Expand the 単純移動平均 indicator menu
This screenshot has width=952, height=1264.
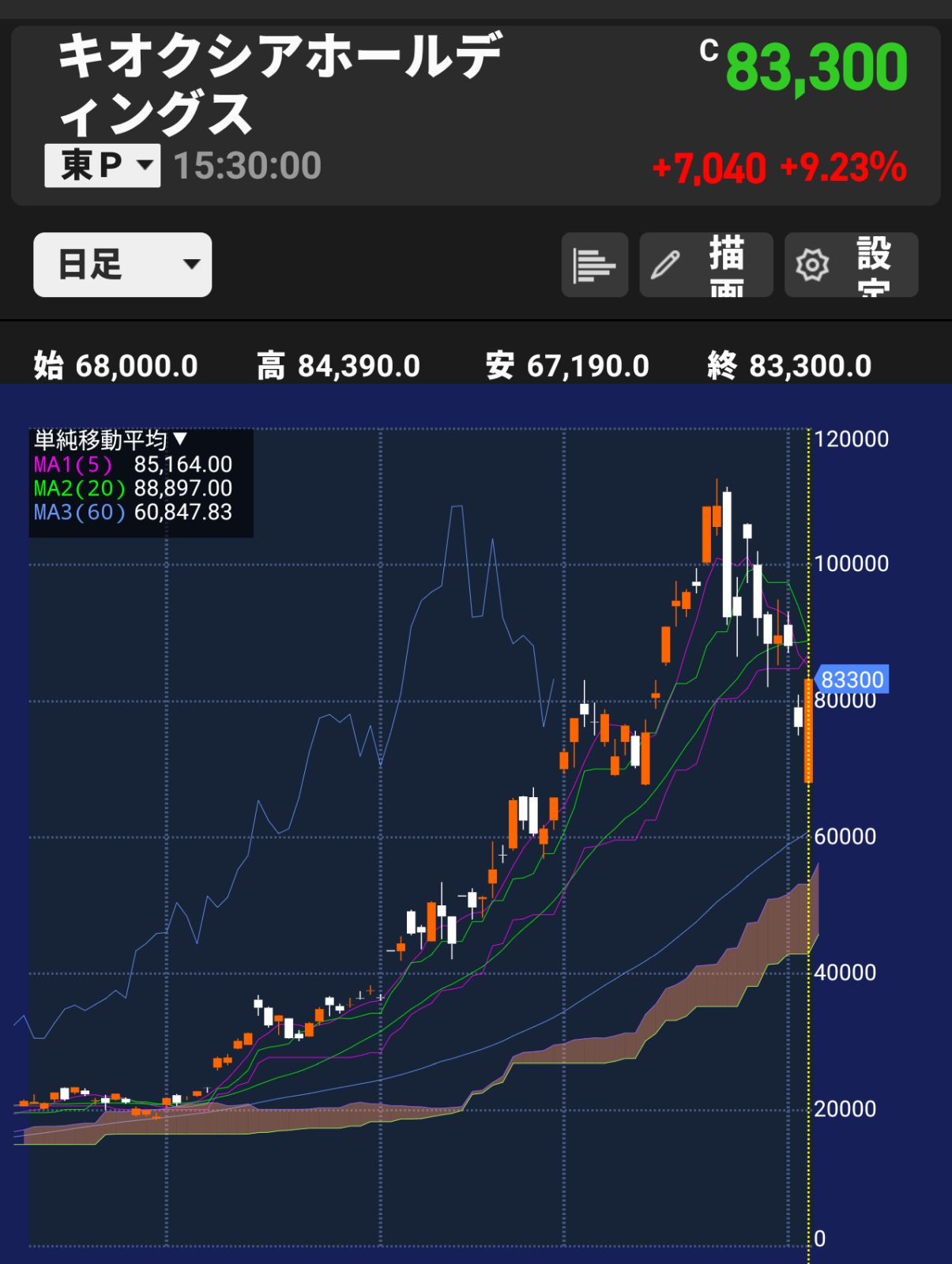pyautogui.click(x=110, y=439)
